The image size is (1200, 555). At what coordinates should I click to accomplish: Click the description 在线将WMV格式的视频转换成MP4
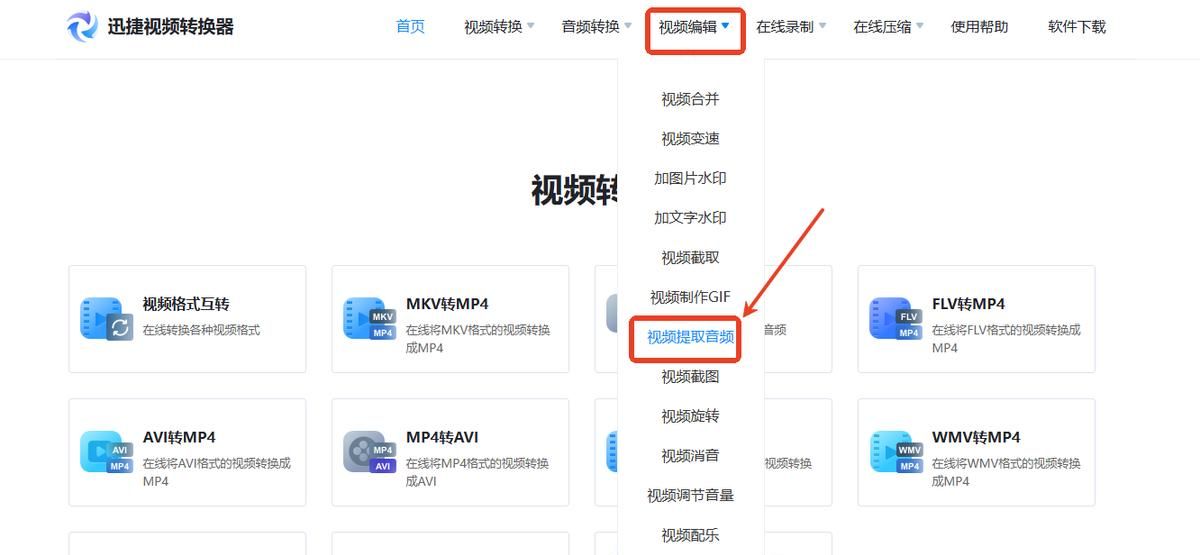pos(1006,472)
